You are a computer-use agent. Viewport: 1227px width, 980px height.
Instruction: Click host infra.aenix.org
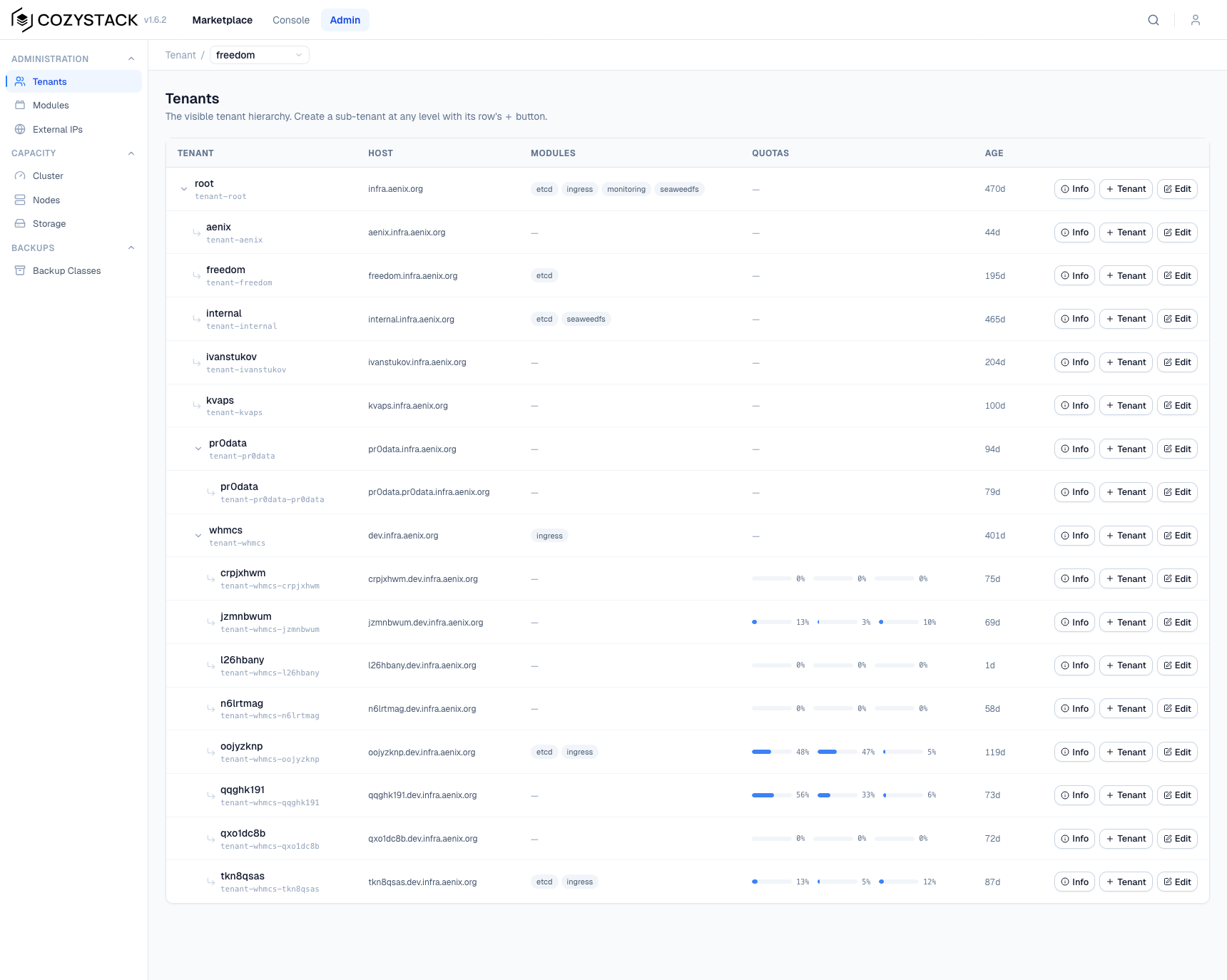[x=395, y=189]
